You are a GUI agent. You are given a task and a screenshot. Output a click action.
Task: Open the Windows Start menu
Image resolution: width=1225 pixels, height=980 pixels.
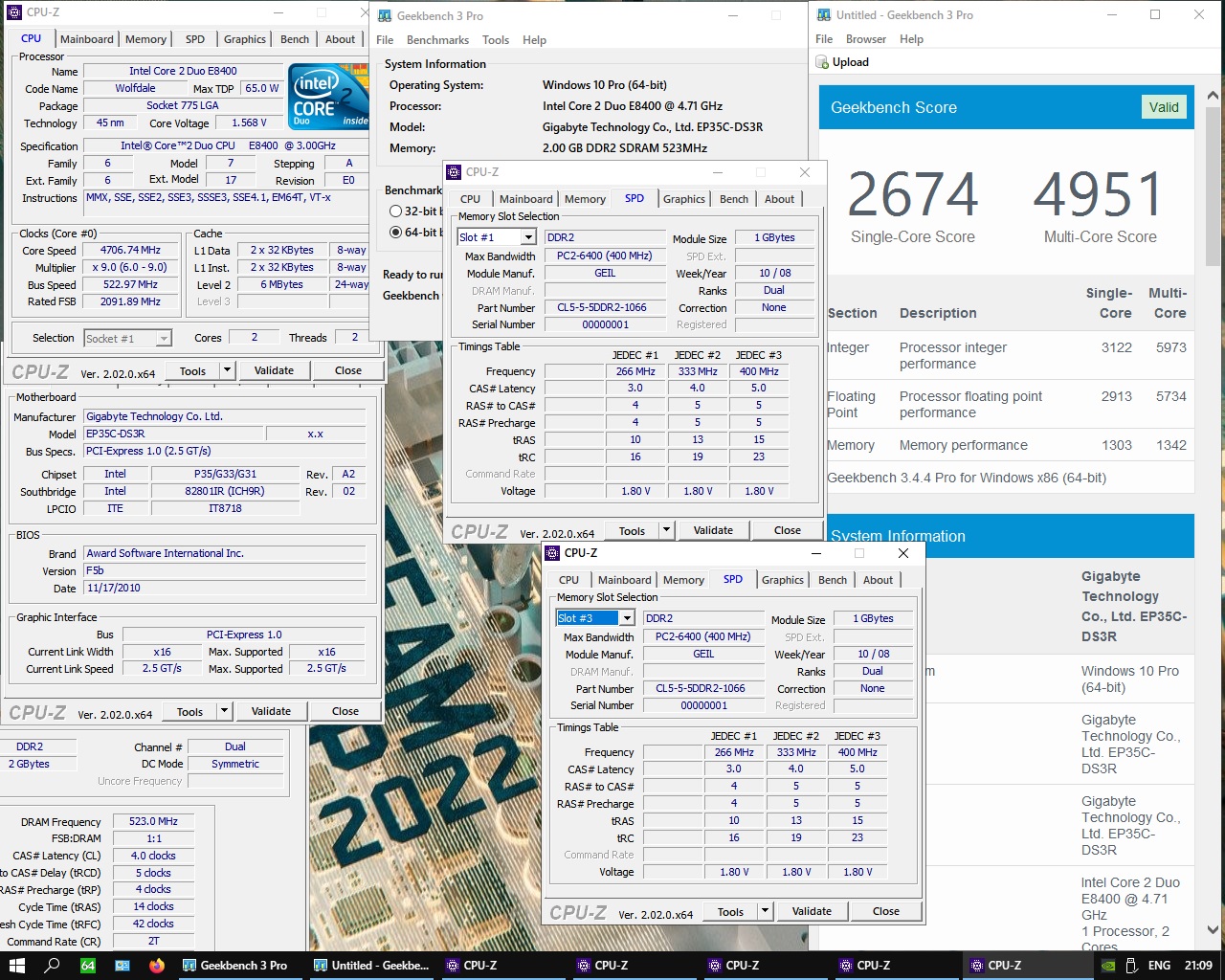pos(16,965)
